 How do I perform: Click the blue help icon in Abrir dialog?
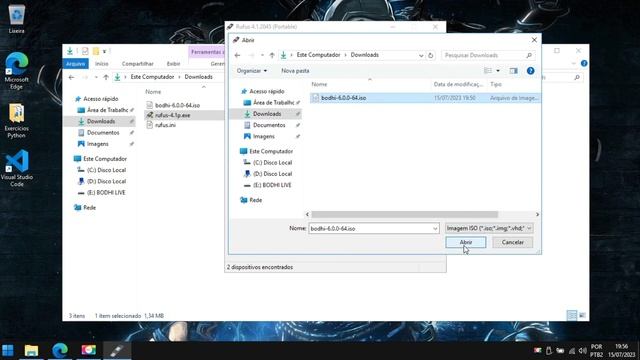[x=530, y=71]
